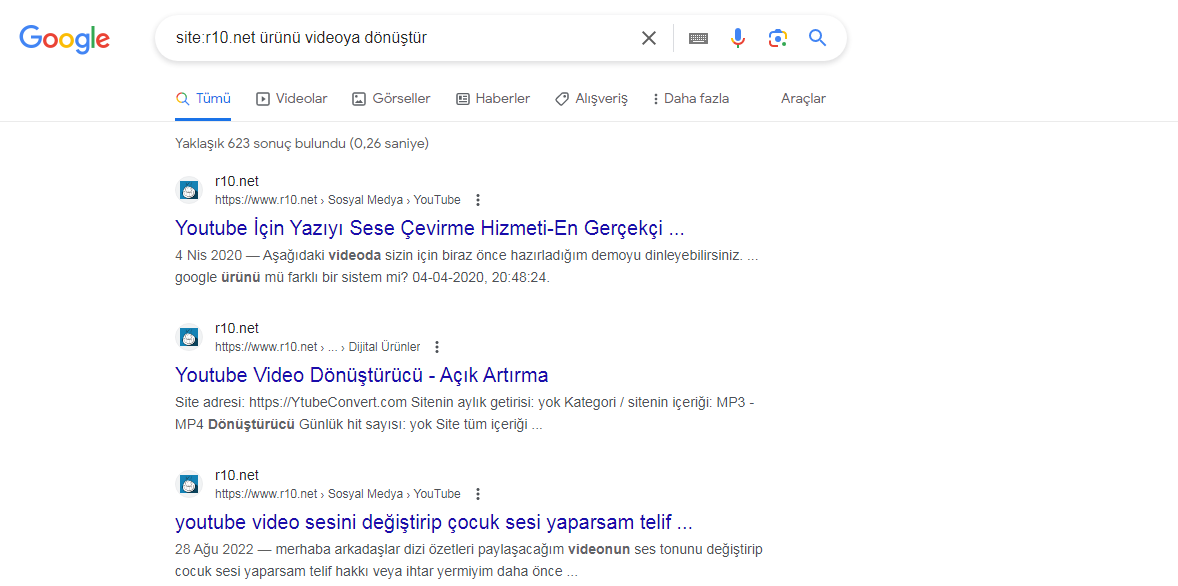This screenshot has width=1178, height=586.
Task: Open three-dot menu for Yazıyı Sese Çevirme result
Action: (x=478, y=200)
